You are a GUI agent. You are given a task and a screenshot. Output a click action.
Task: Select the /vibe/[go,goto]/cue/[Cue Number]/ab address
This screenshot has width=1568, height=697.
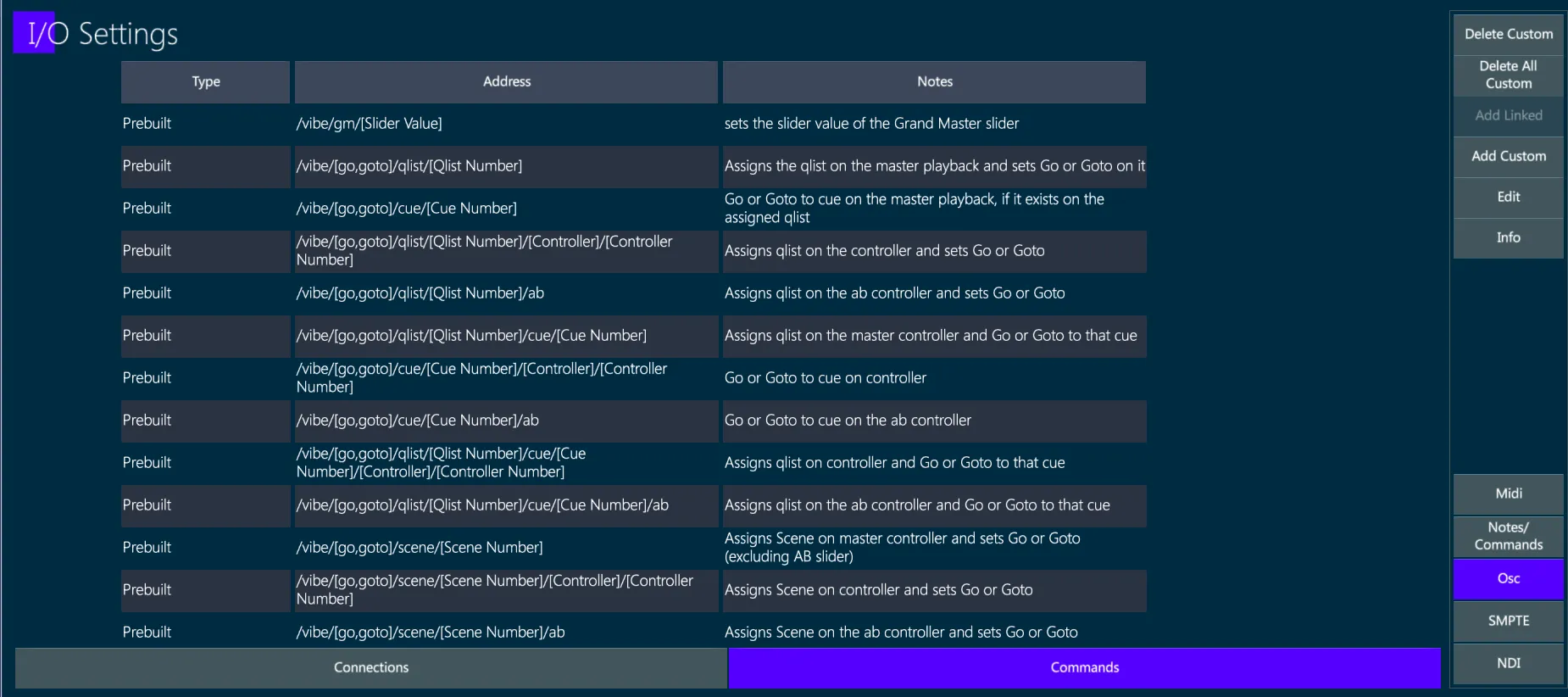pos(417,421)
